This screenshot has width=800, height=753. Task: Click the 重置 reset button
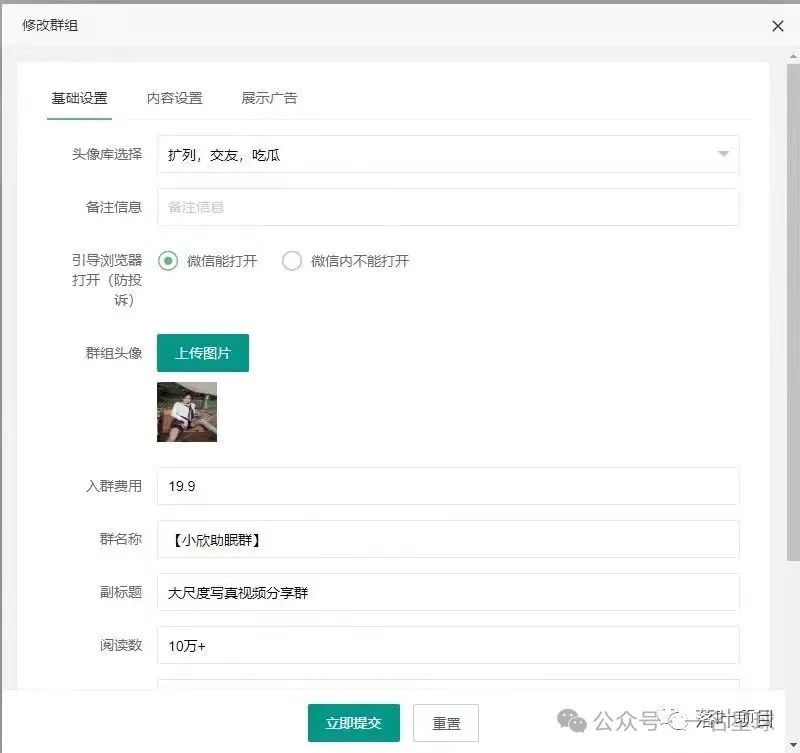[x=446, y=722]
